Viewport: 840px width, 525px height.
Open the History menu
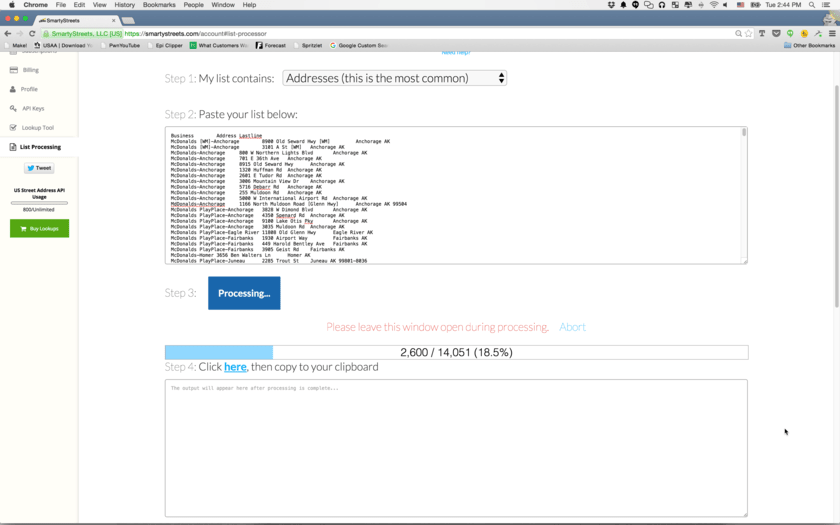point(124,5)
